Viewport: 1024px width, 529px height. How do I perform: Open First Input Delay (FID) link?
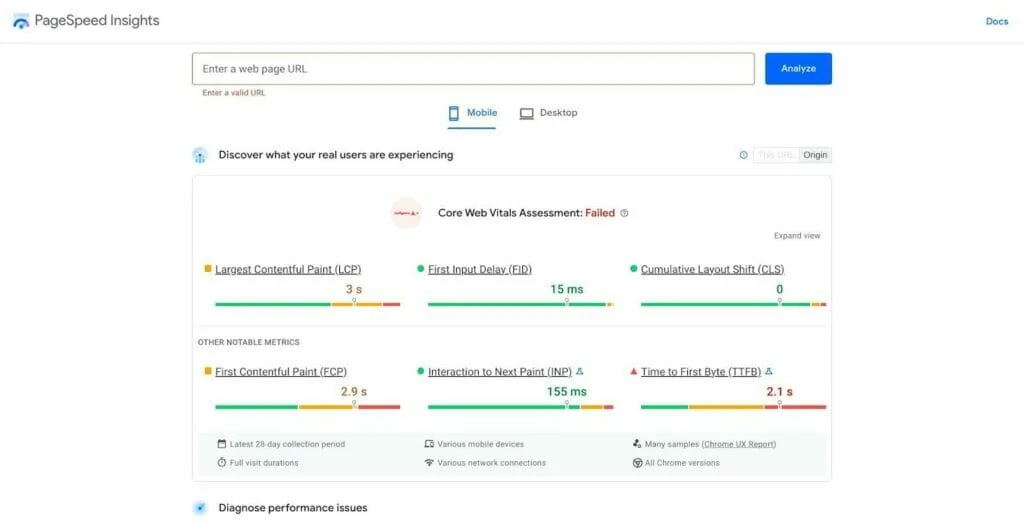pos(480,269)
